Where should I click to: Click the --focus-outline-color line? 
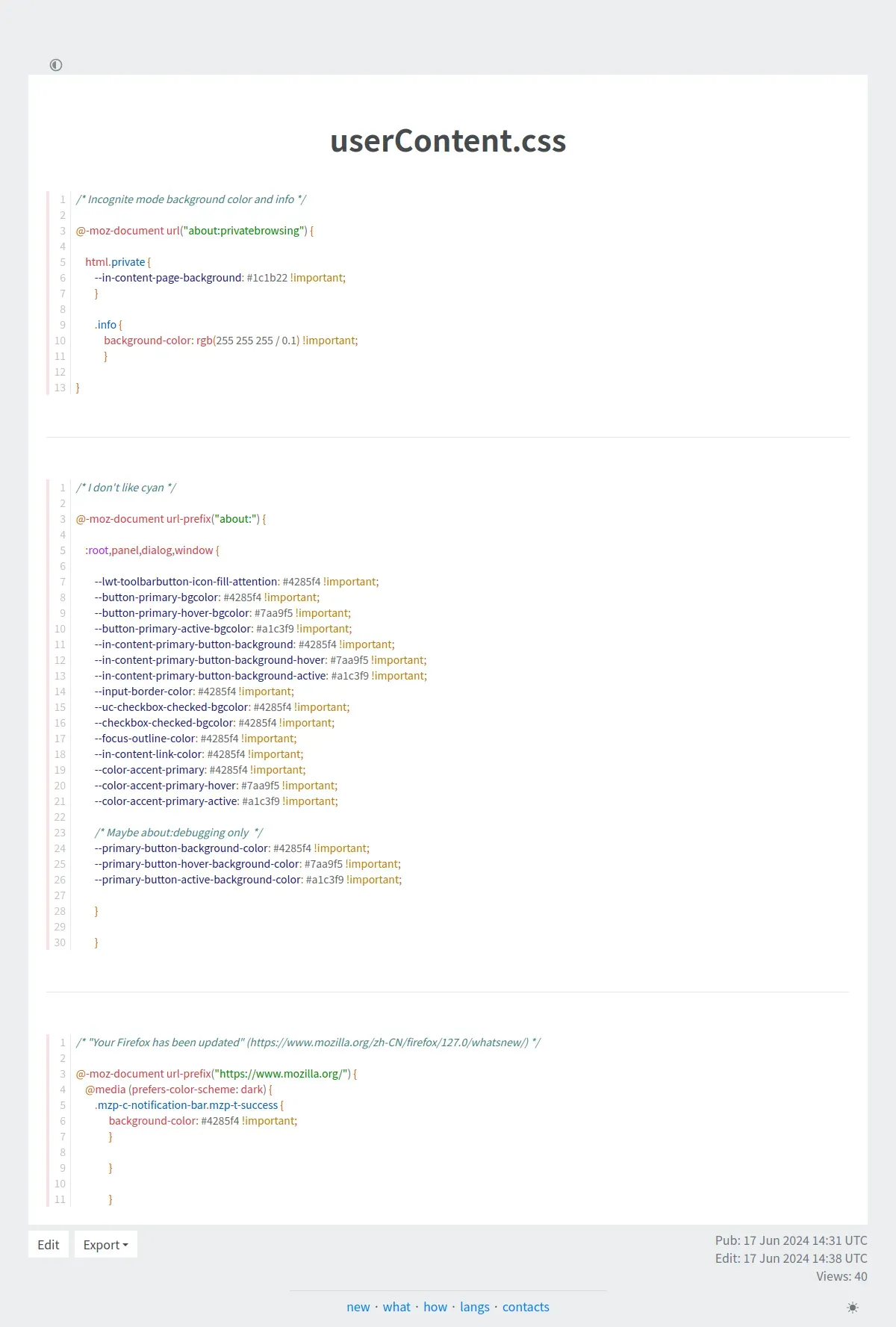(196, 739)
